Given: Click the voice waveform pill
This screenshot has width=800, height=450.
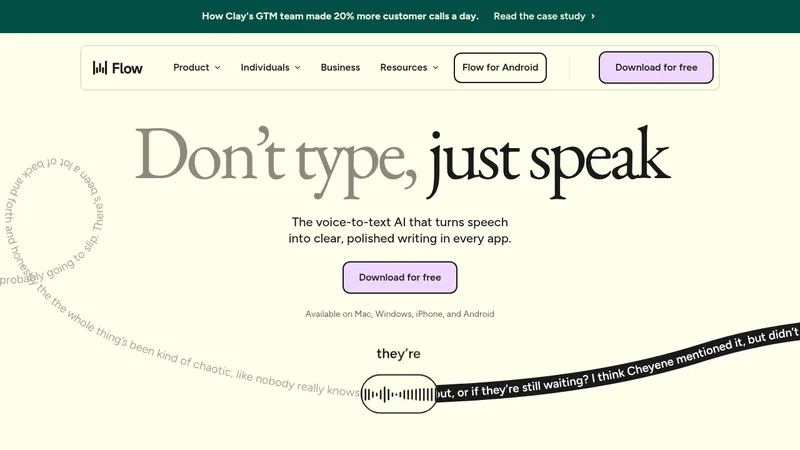Looking at the screenshot, I should click(x=399, y=394).
